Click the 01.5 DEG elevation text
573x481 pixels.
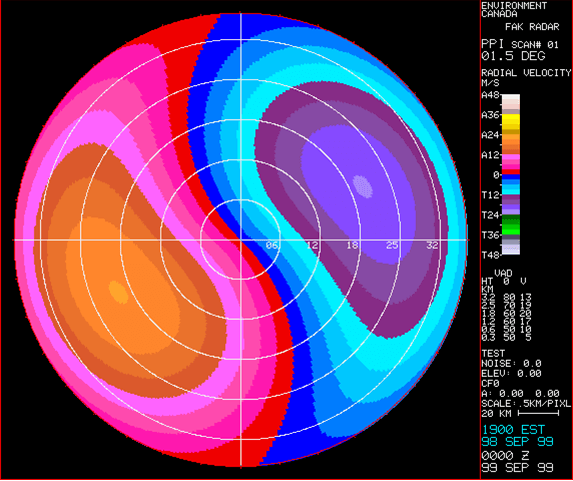click(513, 56)
